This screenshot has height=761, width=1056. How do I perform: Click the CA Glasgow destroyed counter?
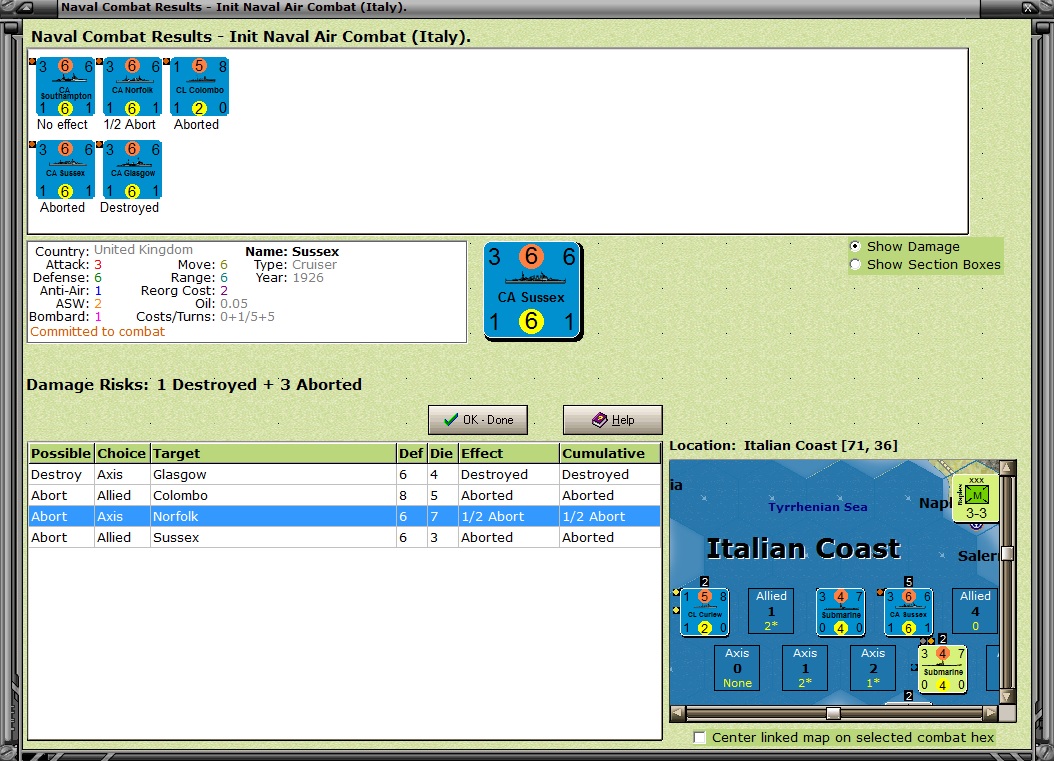133,170
